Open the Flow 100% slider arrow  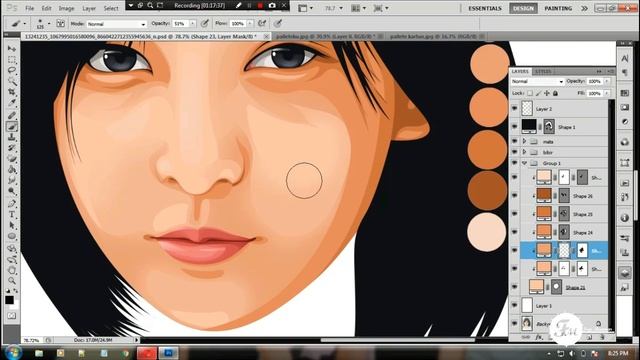pyautogui.click(x=250, y=24)
